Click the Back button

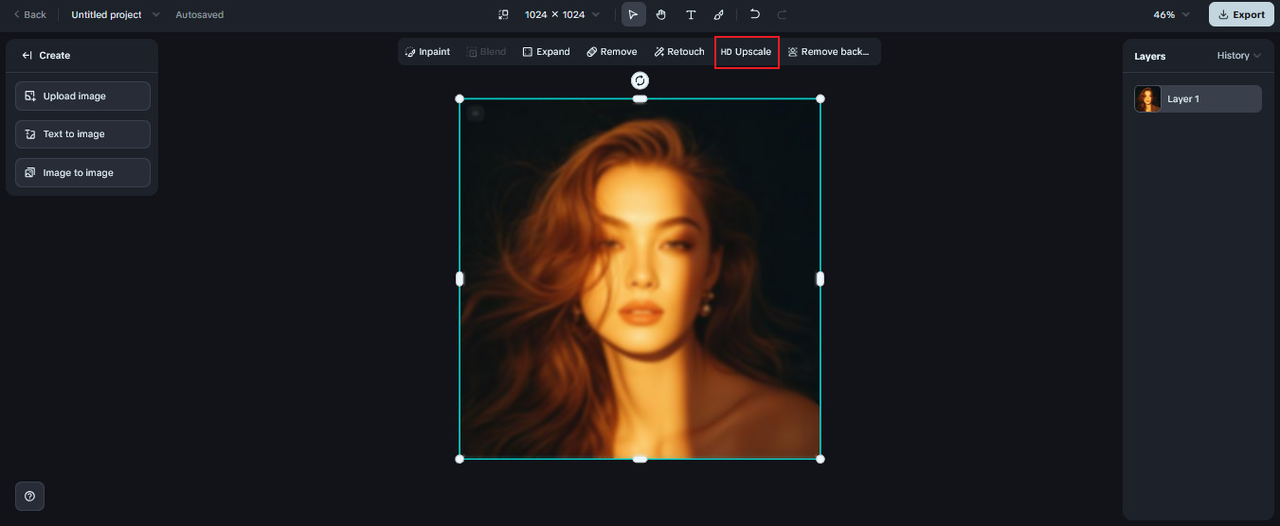click(30, 15)
